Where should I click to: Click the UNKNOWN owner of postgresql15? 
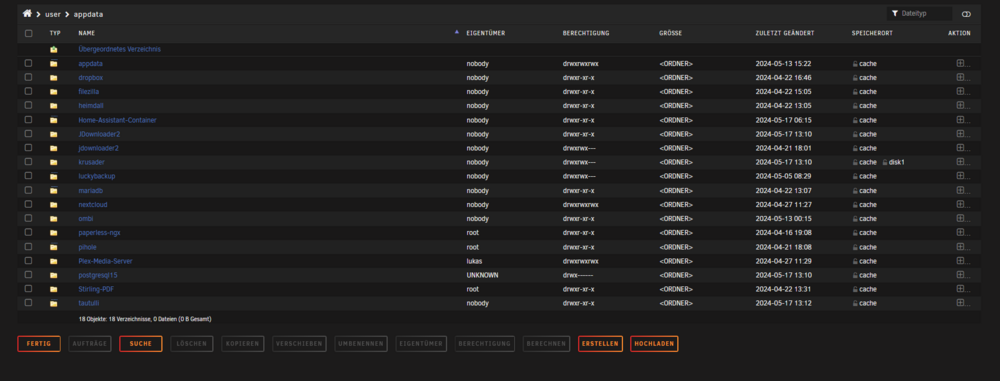[483, 276]
